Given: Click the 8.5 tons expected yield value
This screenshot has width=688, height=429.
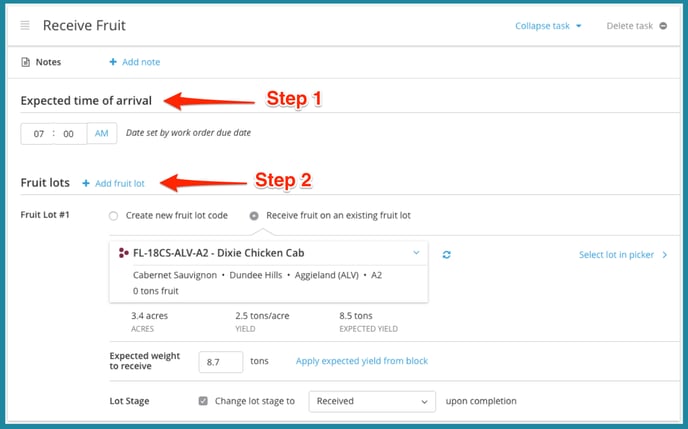Looking at the screenshot, I should [x=355, y=316].
